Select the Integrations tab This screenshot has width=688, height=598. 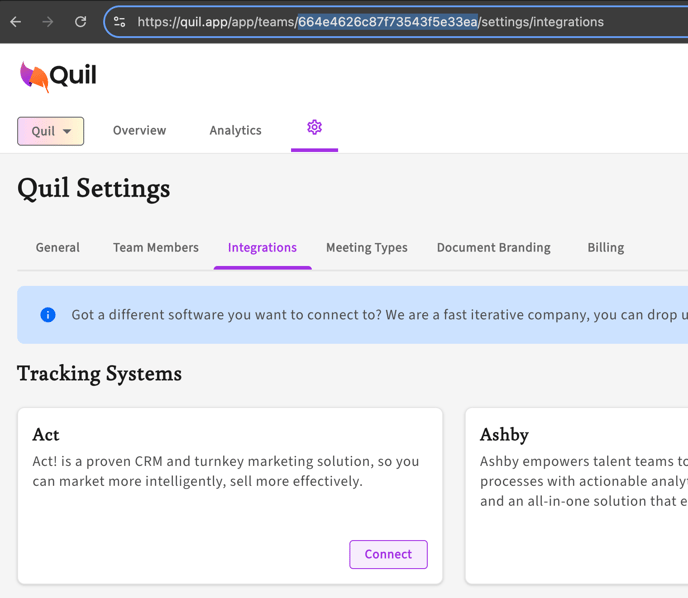(x=262, y=247)
